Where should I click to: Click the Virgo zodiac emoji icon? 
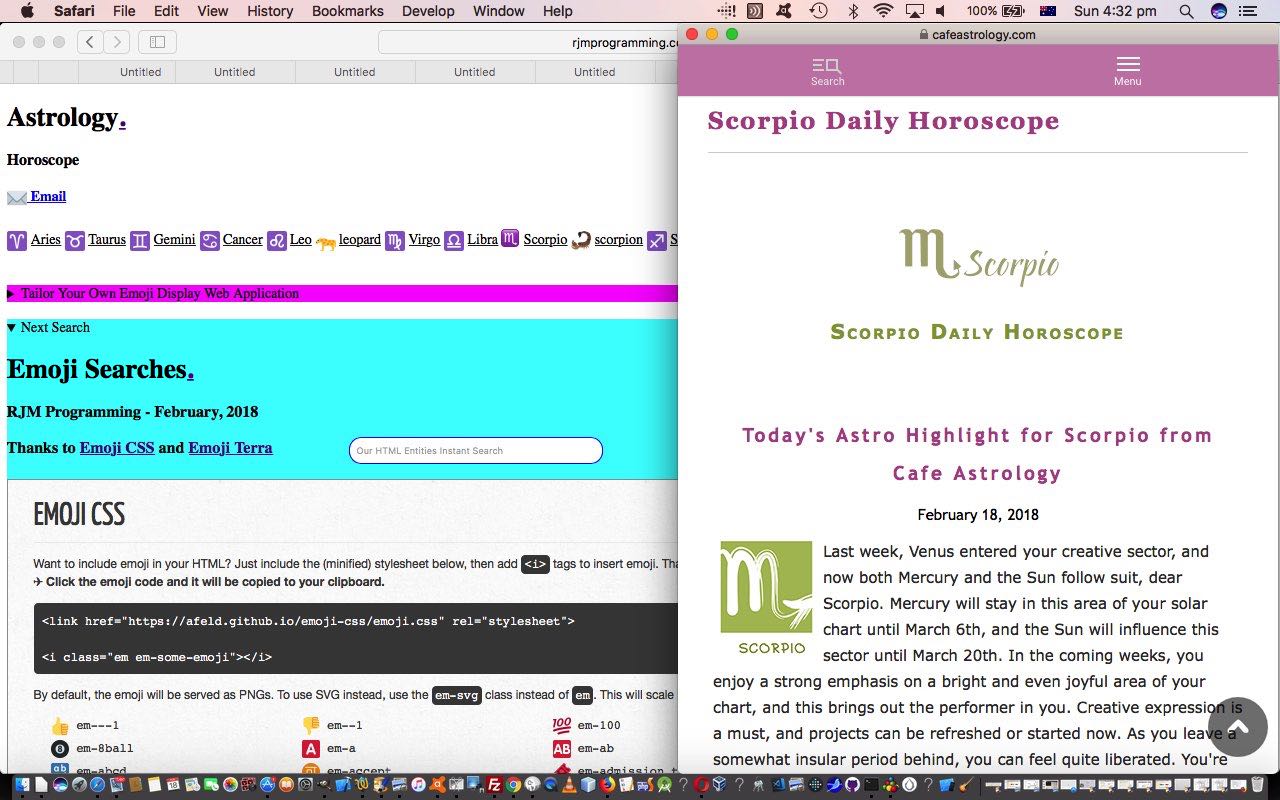click(x=395, y=241)
